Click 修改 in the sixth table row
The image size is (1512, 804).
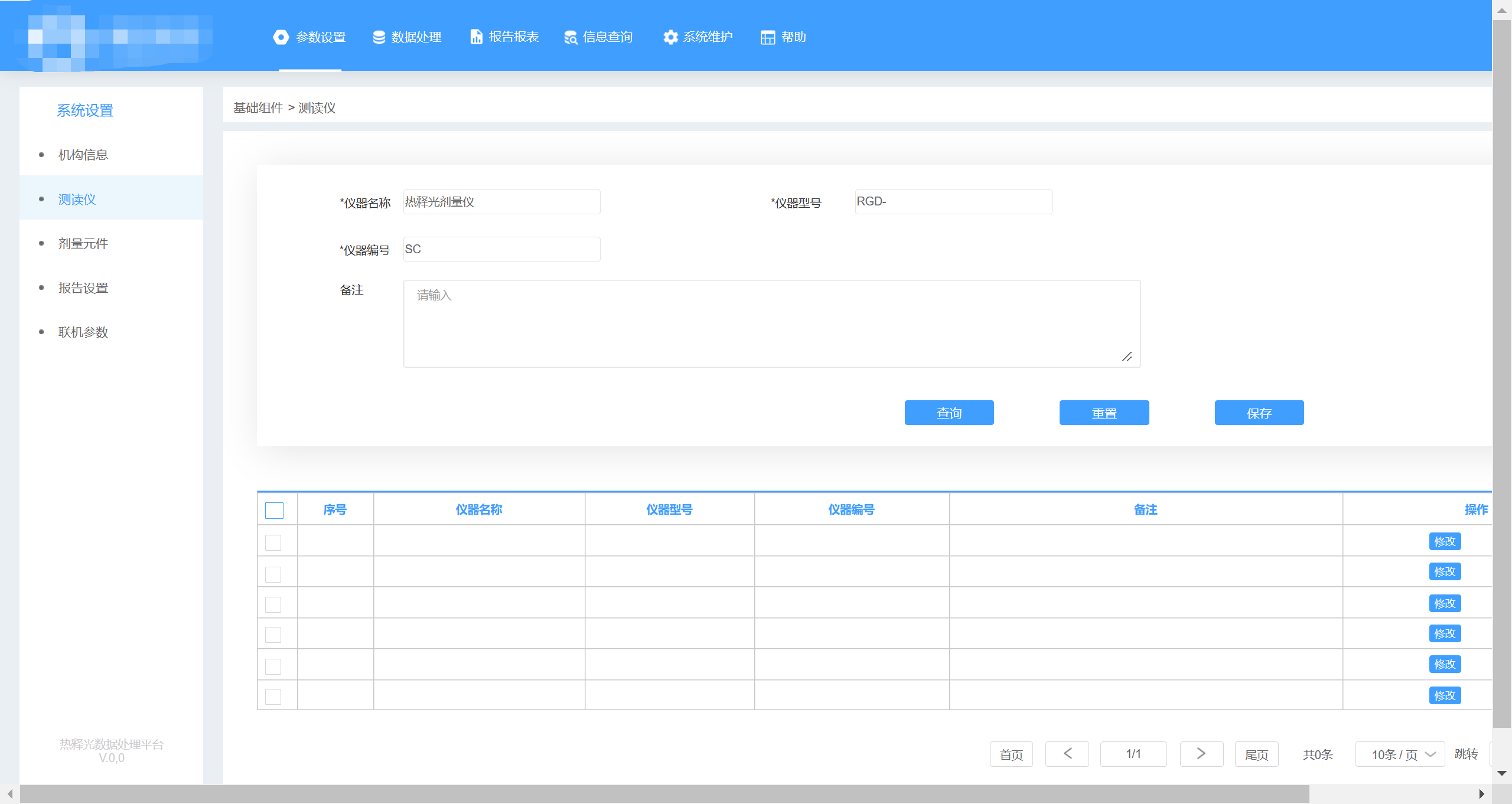(x=1445, y=695)
